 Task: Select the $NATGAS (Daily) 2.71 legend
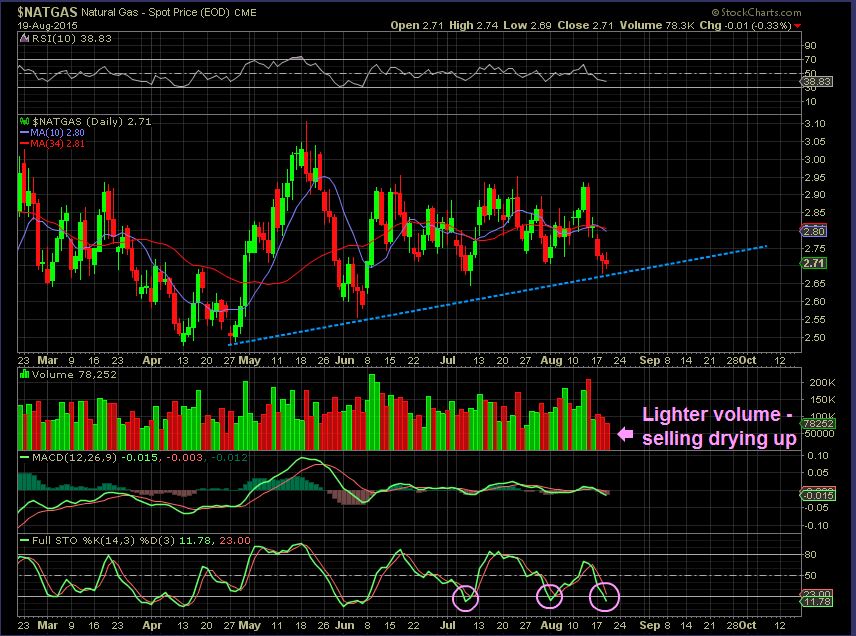click(92, 121)
